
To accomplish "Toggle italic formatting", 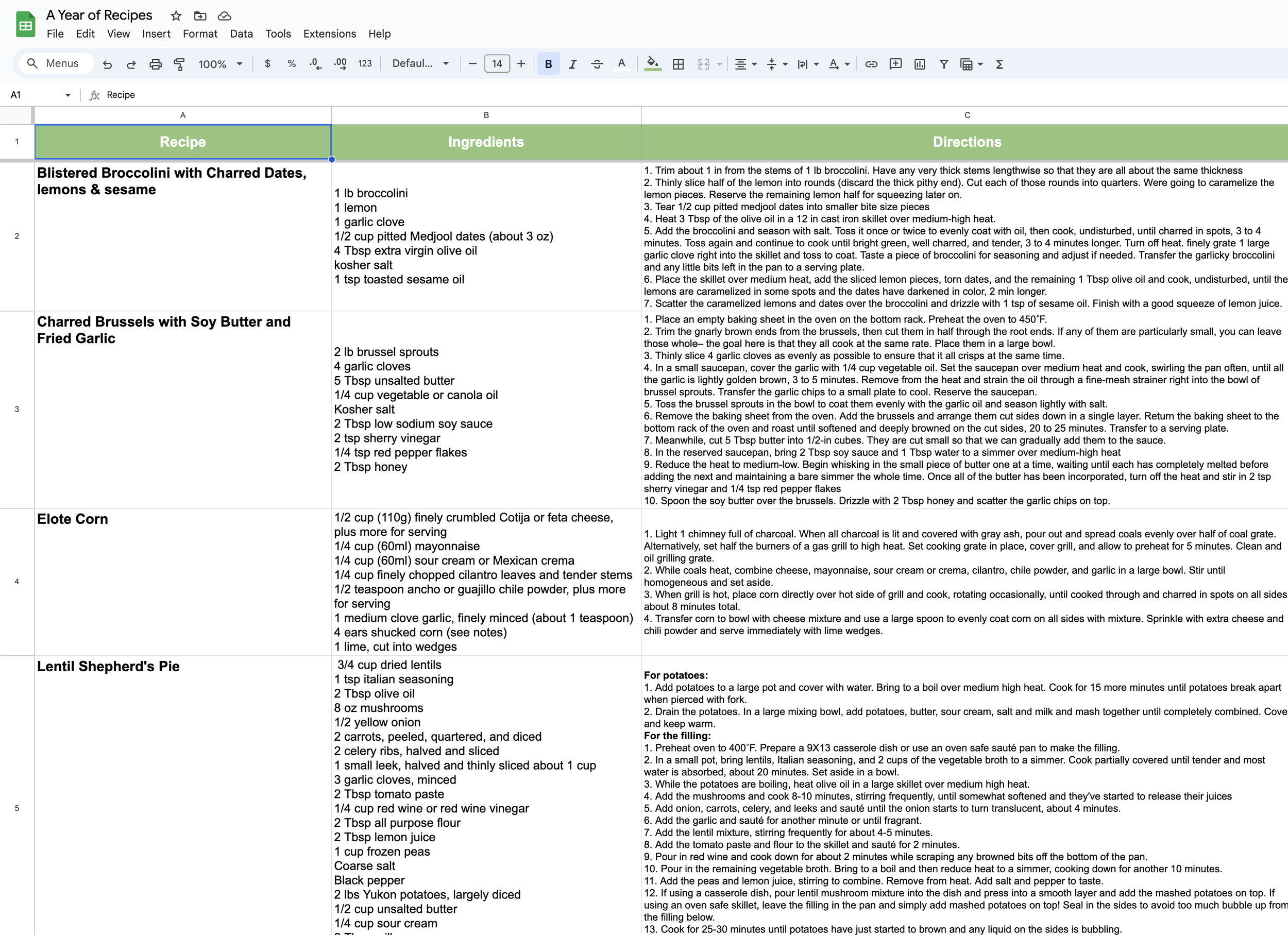I will [572, 64].
